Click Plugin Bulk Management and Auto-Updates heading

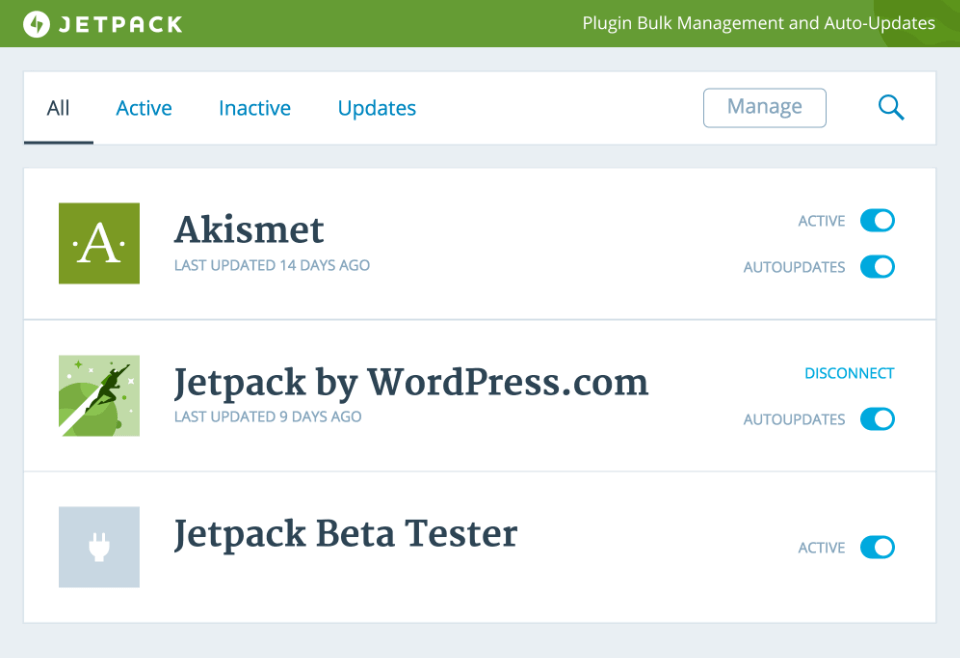(759, 23)
